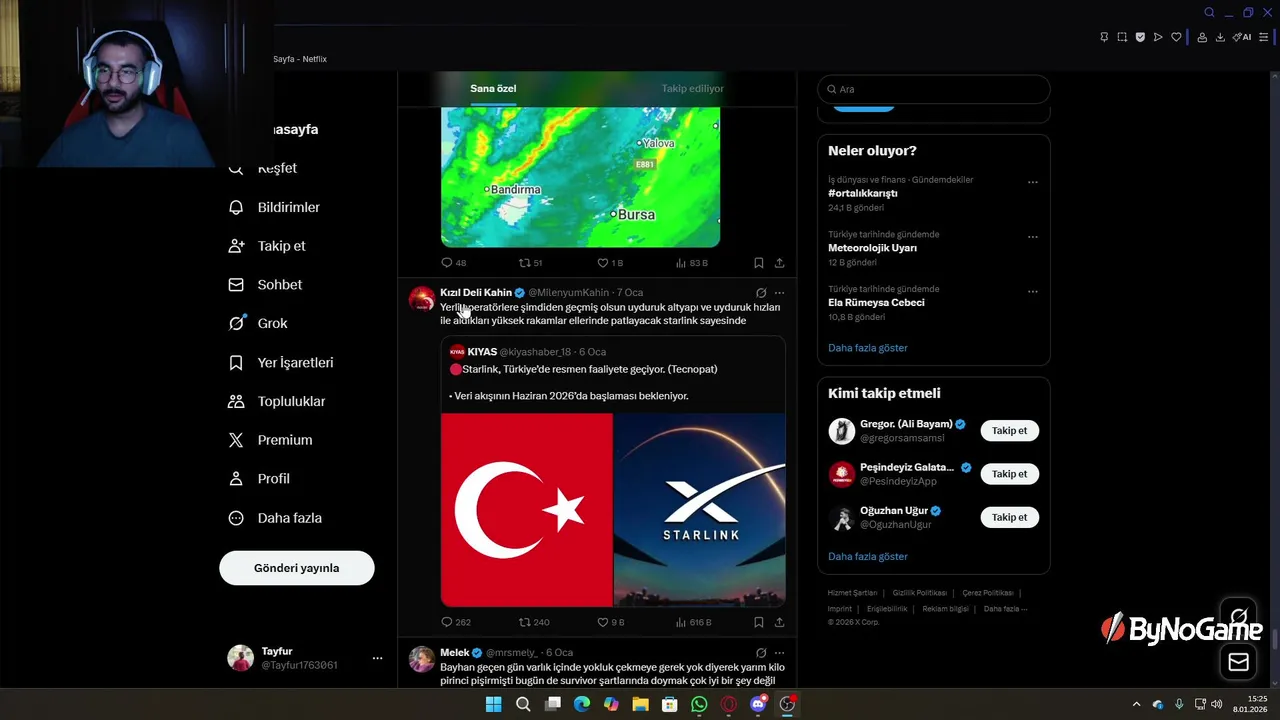Bookmark the weather map post
Screen dimensions: 1280x720
point(759,263)
